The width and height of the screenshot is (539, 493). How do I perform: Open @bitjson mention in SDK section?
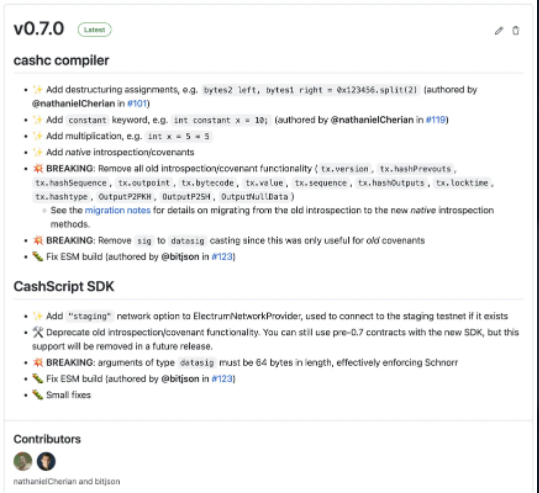tap(180, 379)
